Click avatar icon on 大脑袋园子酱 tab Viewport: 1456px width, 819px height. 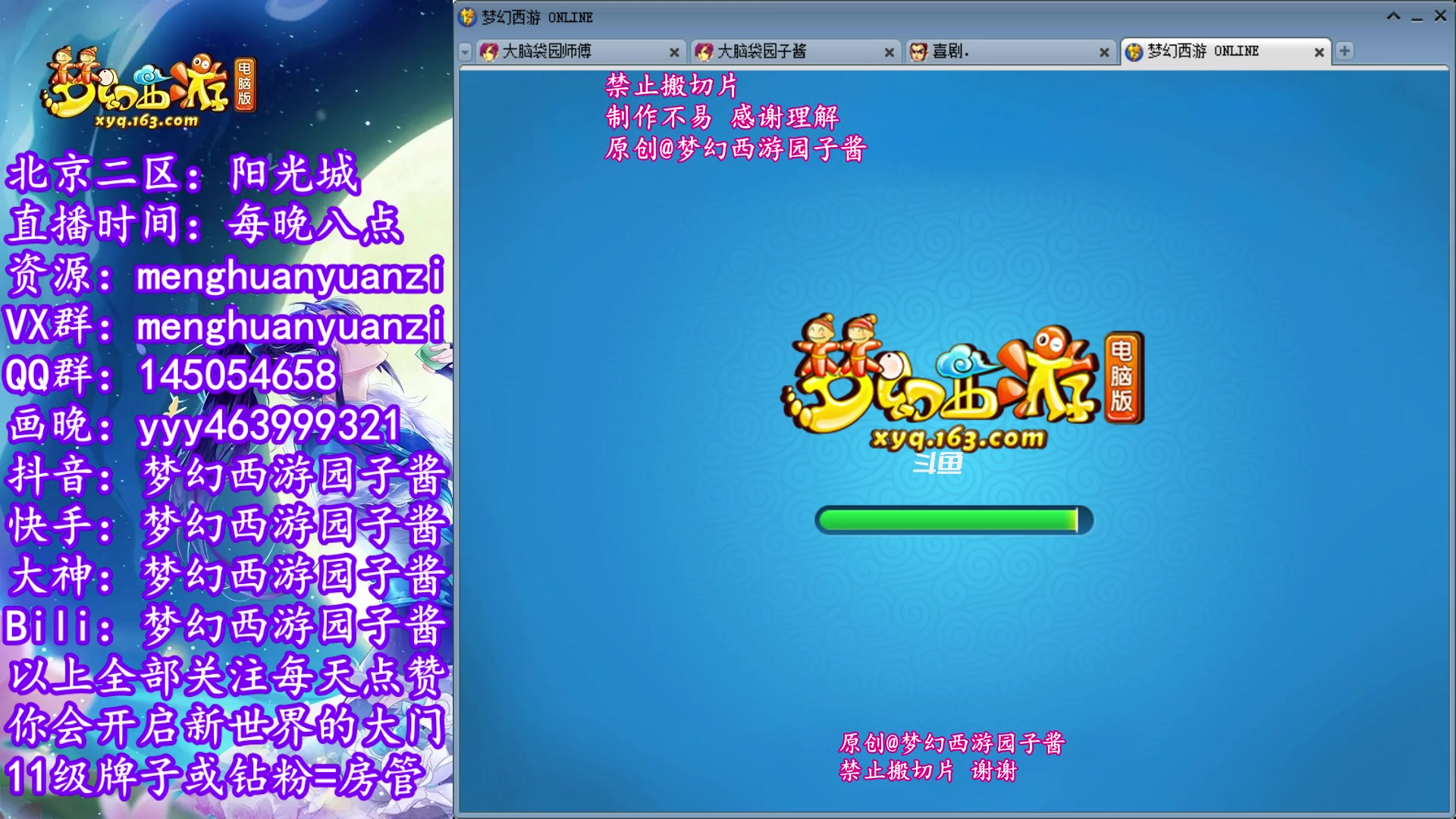(704, 52)
